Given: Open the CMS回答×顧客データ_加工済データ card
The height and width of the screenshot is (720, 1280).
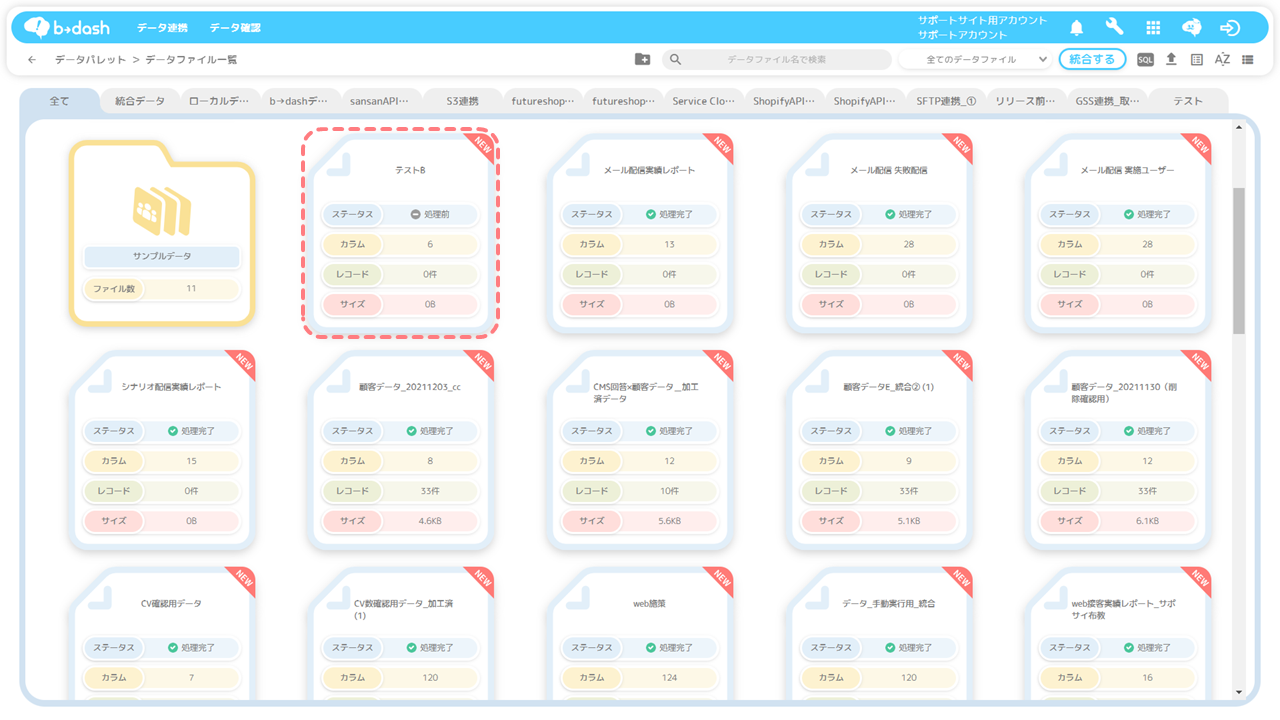Looking at the screenshot, I should [639, 450].
